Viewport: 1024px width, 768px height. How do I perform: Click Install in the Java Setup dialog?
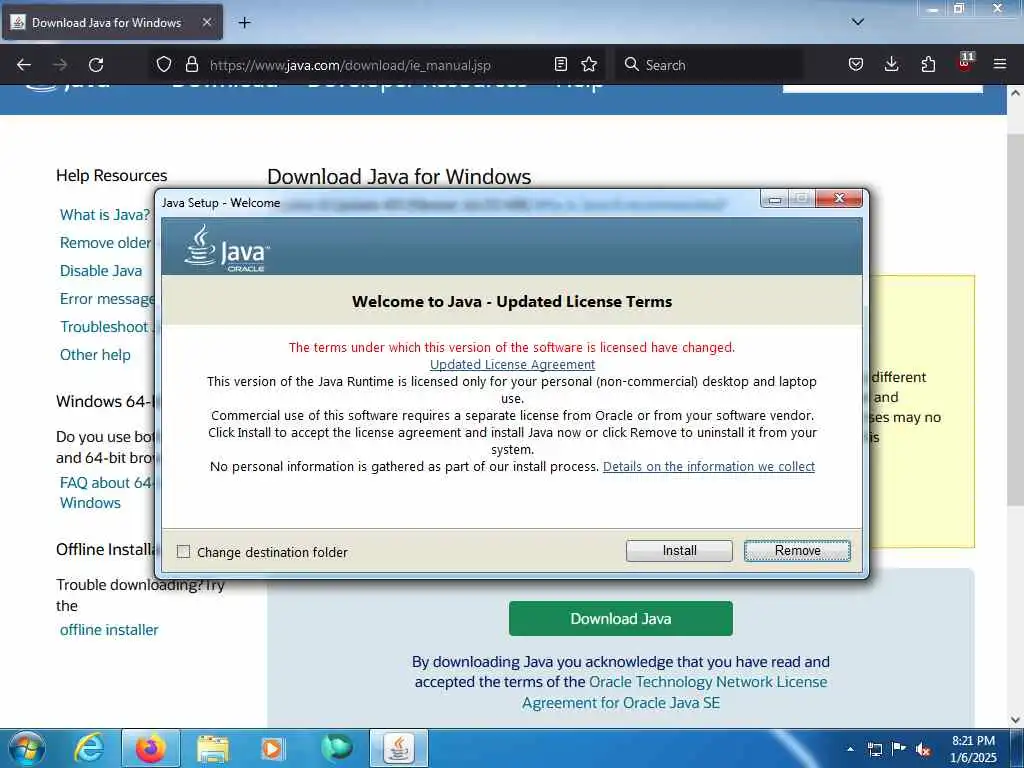679,551
